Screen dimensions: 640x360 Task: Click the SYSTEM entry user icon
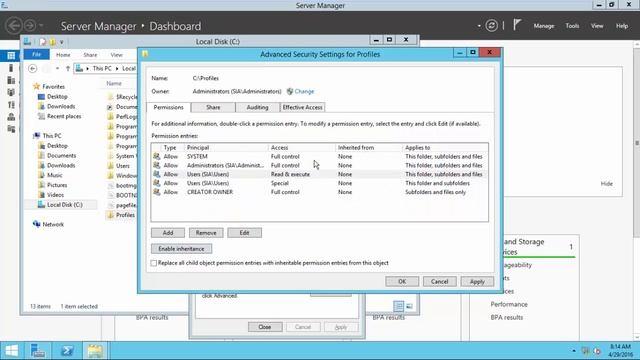156,156
